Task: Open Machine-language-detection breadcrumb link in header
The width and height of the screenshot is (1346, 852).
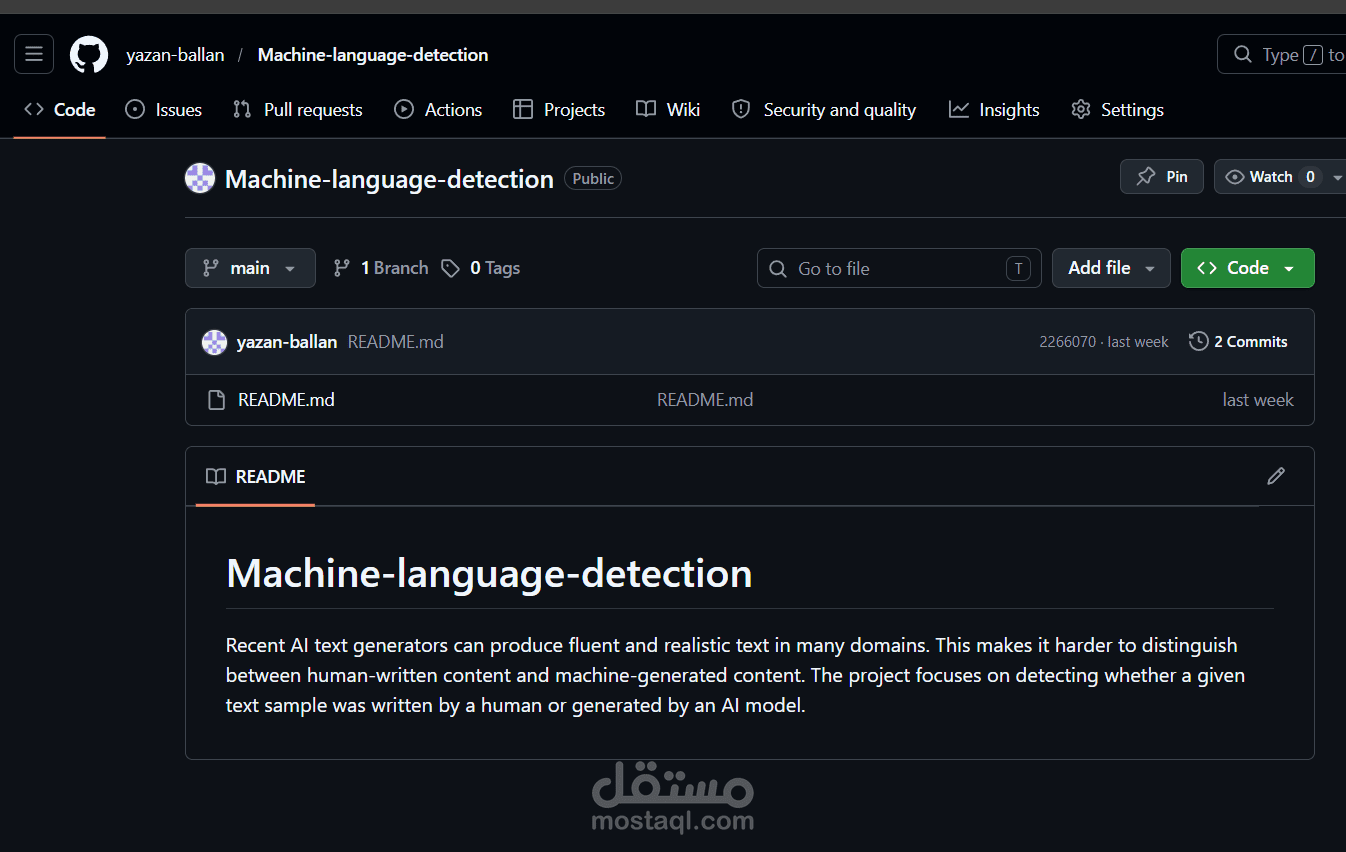Action: [x=373, y=55]
